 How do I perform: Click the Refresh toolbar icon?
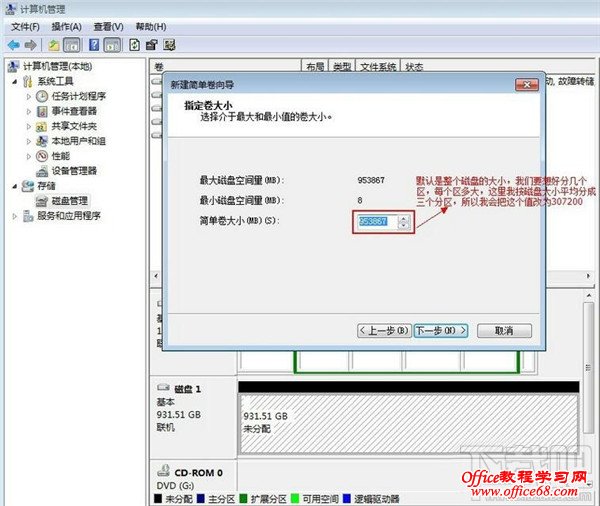pyautogui.click(x=134, y=45)
